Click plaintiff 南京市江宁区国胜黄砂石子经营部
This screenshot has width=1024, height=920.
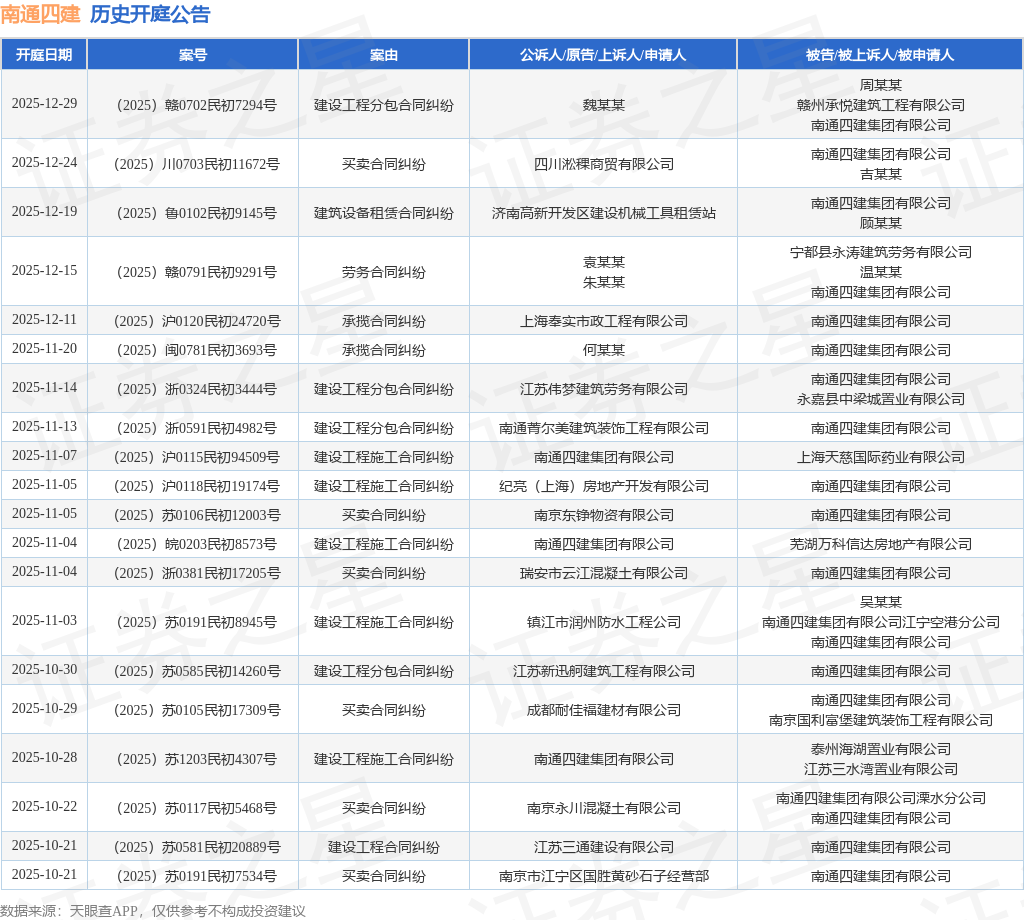(x=603, y=876)
